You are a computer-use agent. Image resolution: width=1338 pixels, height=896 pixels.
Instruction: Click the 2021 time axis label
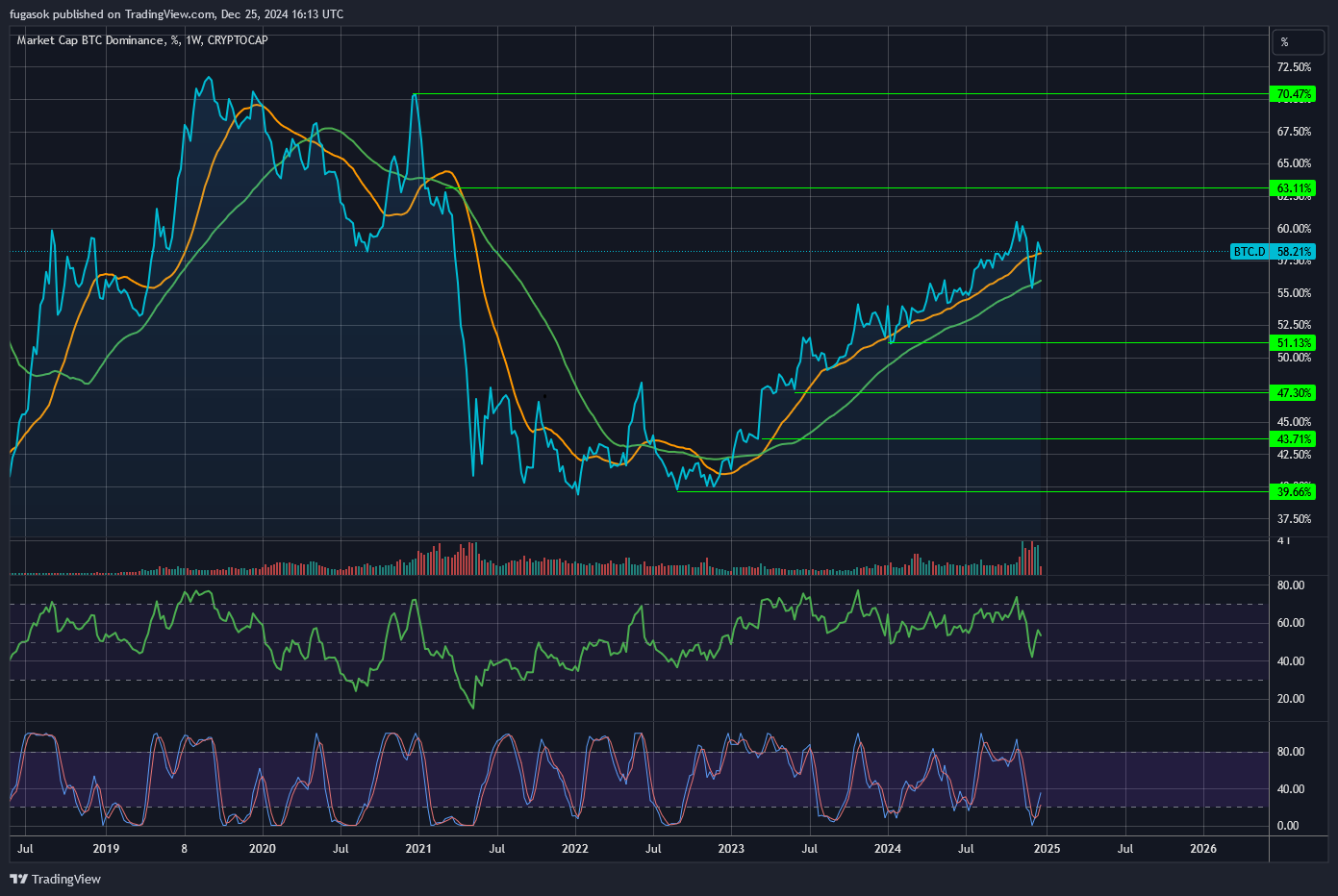click(x=418, y=849)
